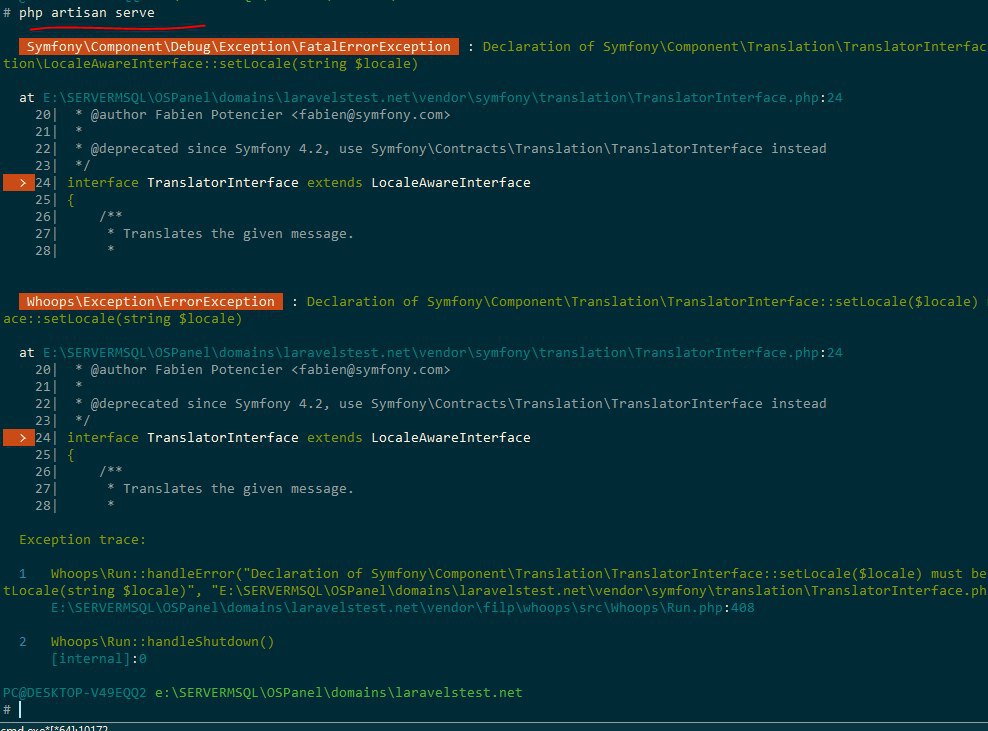The image size is (988, 731).
Task: Click the PC@DESKTOP-V49EQQ2 prompt username
Action: [x=75, y=693]
